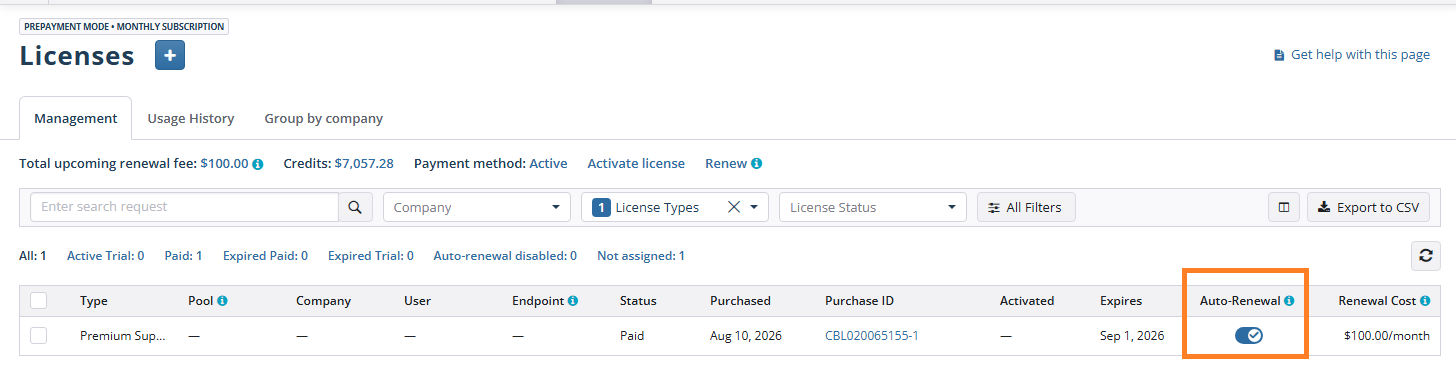The height and width of the screenshot is (371, 1456).
Task: Click the Activate license link
Action: tap(636, 163)
